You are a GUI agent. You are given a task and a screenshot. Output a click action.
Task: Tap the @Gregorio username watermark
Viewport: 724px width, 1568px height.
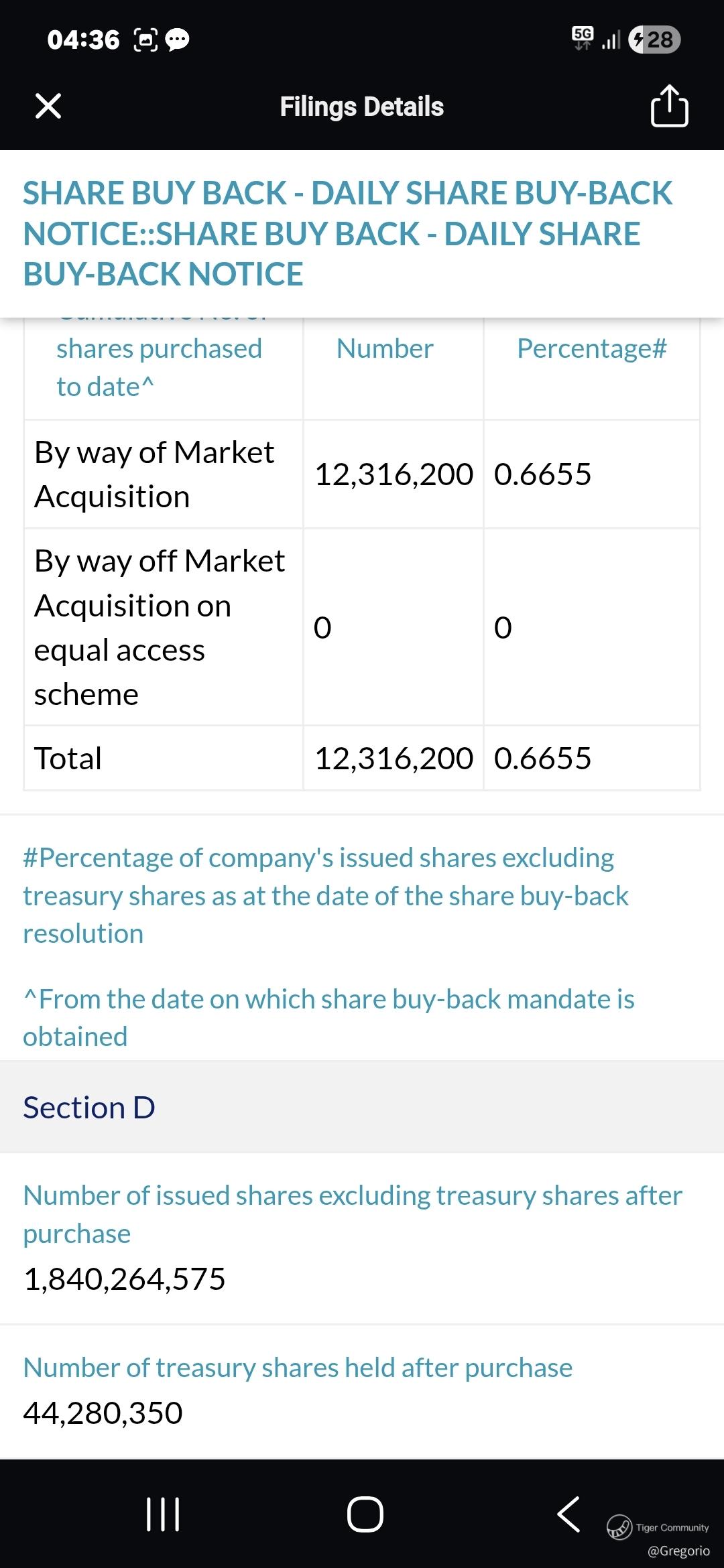pyautogui.click(x=678, y=1551)
